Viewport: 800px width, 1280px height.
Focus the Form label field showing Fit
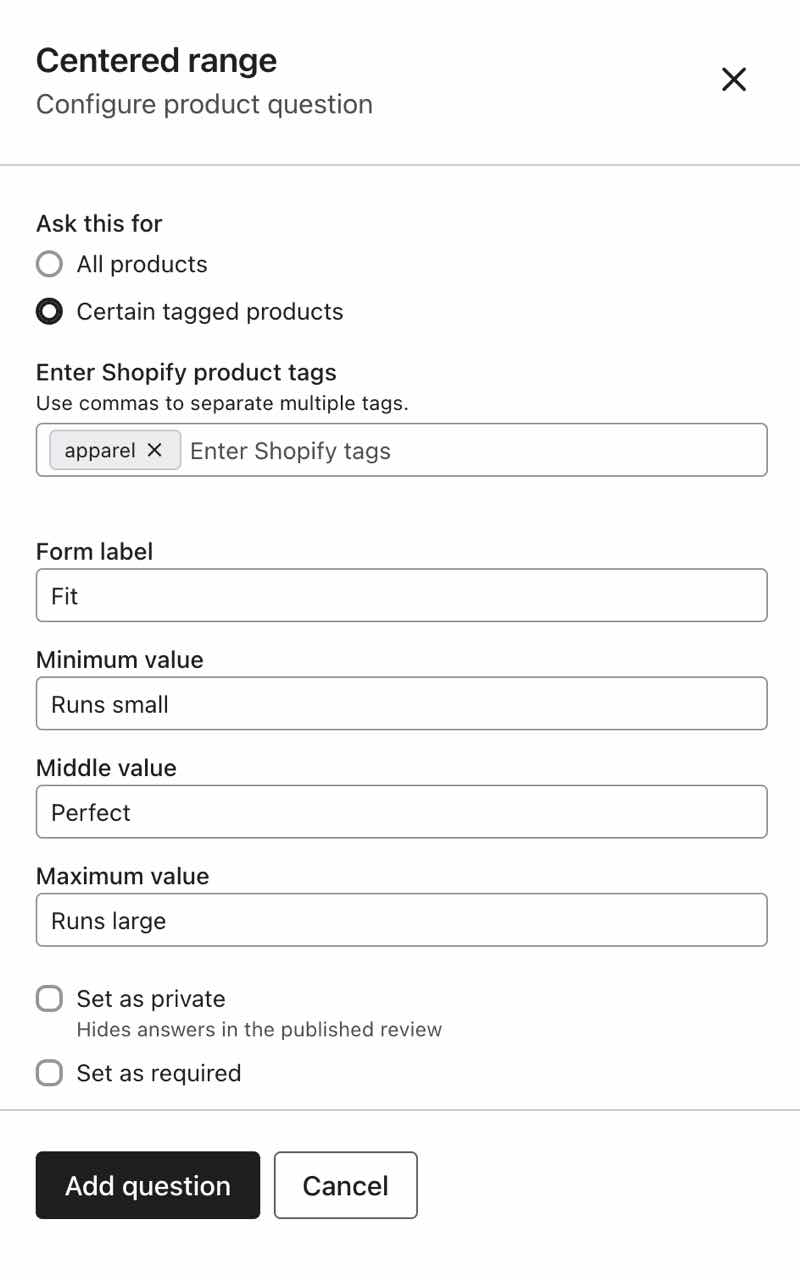[400, 595]
